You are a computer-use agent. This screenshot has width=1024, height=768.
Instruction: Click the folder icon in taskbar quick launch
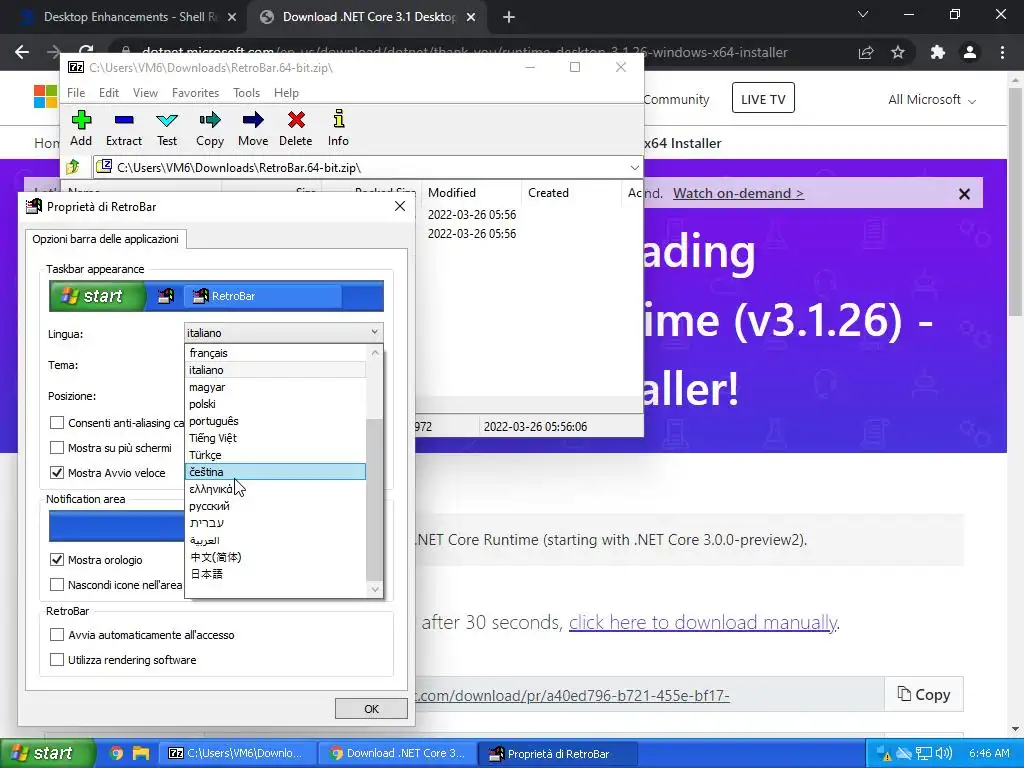(x=141, y=753)
